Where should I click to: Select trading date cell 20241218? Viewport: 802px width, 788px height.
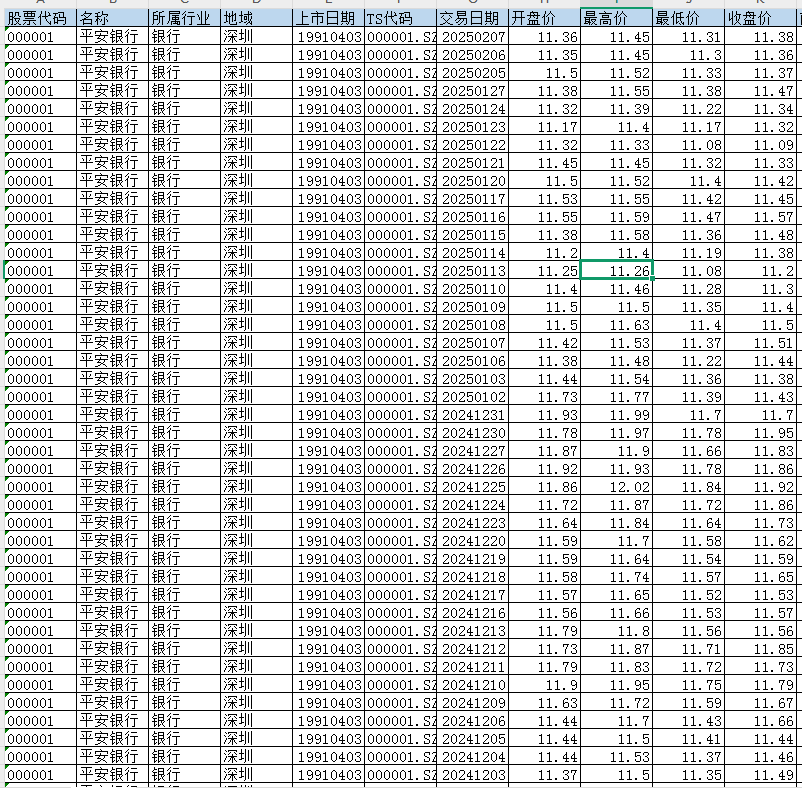pos(473,577)
